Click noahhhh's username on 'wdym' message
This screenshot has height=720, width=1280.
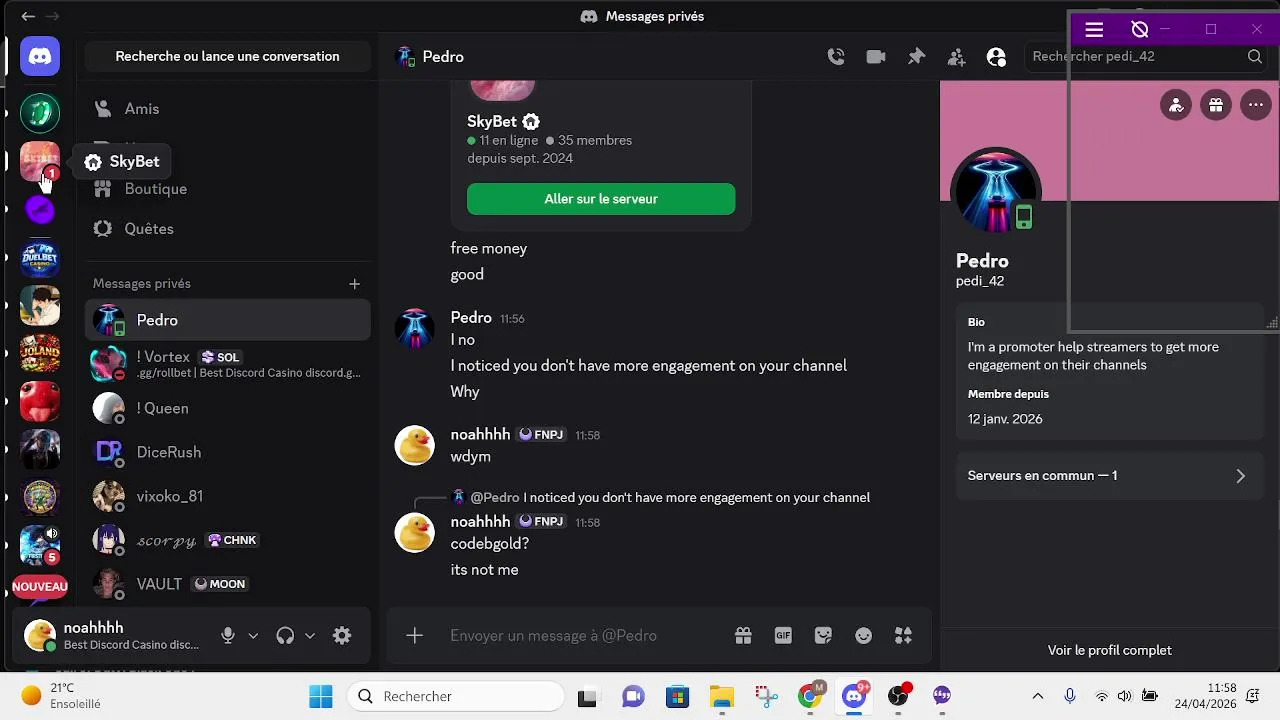click(x=480, y=435)
